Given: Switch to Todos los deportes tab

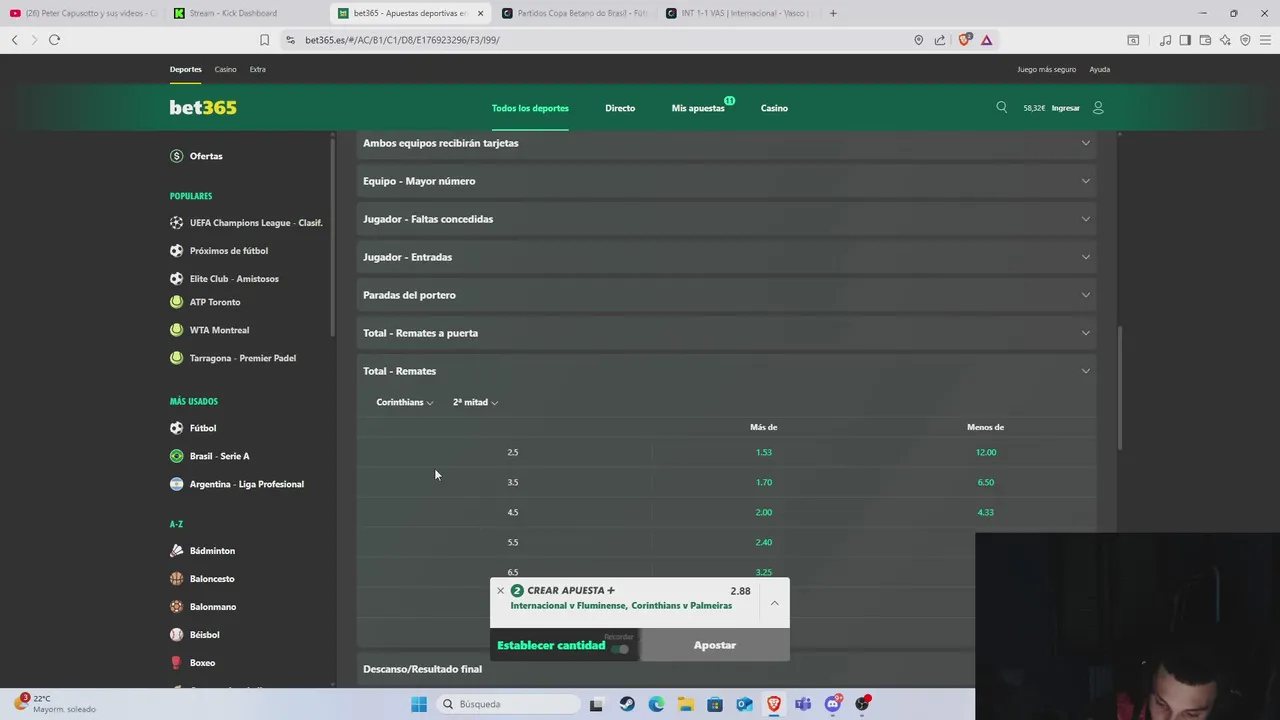Looking at the screenshot, I should click(x=530, y=108).
